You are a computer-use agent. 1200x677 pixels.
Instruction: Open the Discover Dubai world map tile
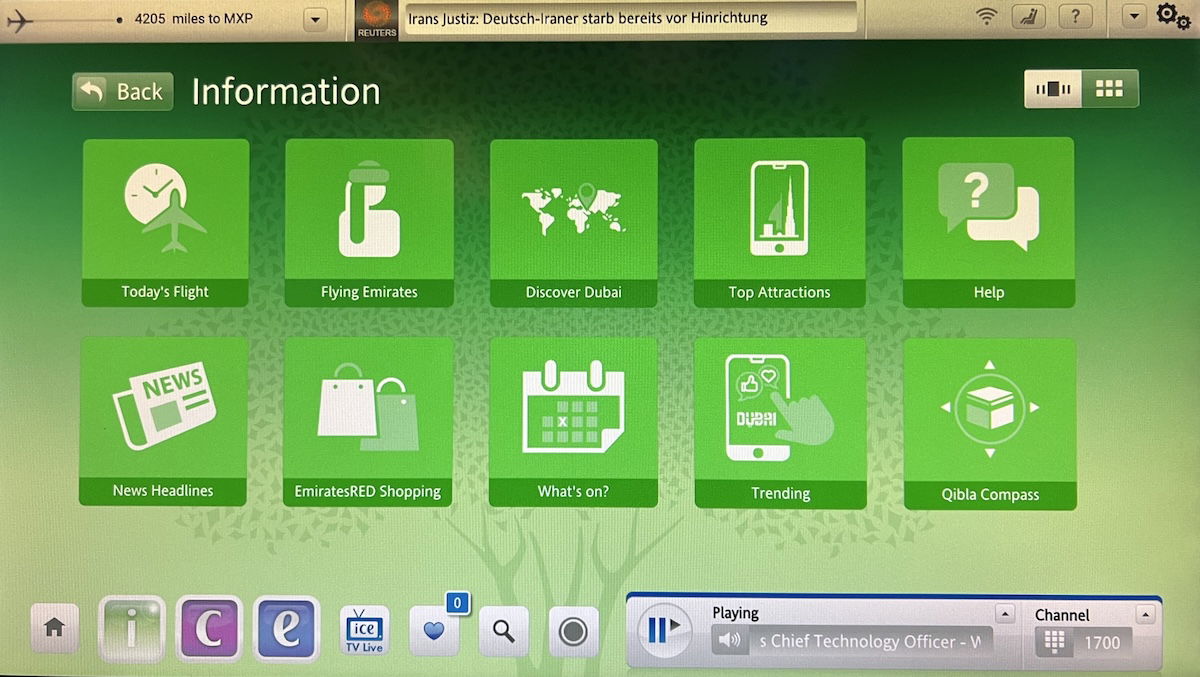(x=574, y=222)
